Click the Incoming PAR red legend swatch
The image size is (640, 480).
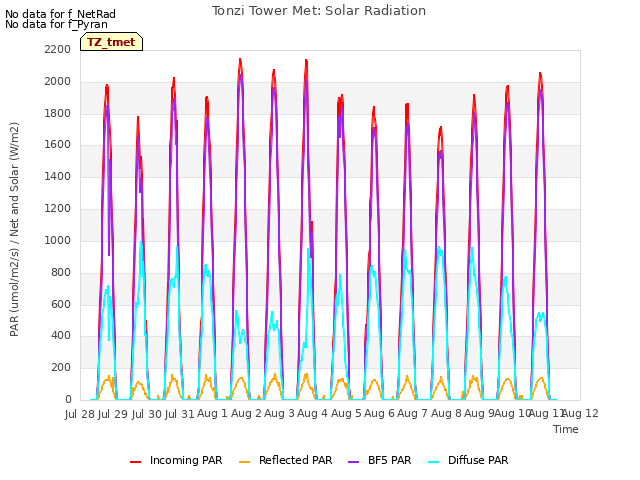pyautogui.click(x=136, y=461)
